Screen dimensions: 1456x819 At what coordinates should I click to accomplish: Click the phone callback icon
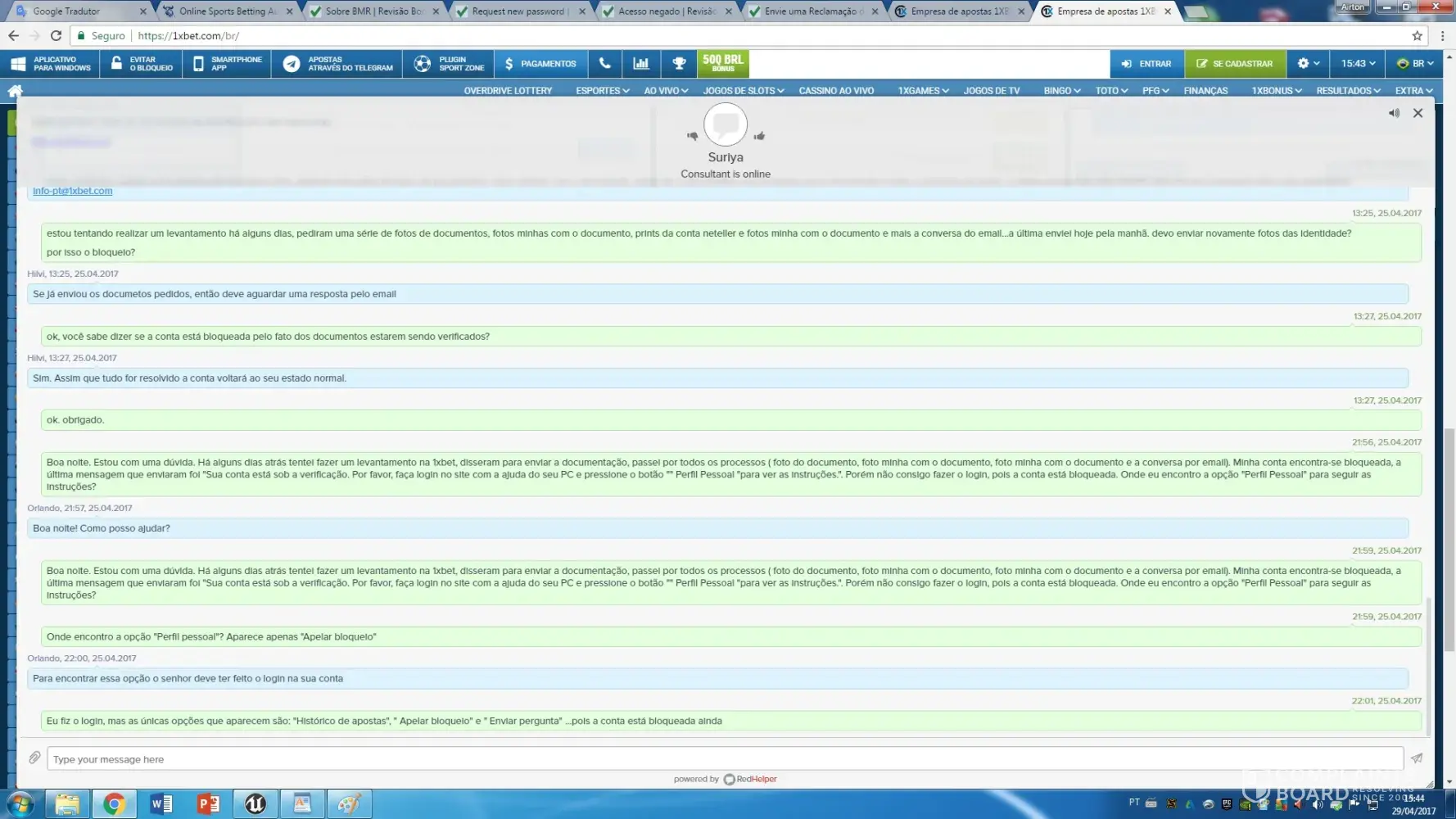pyautogui.click(x=604, y=64)
